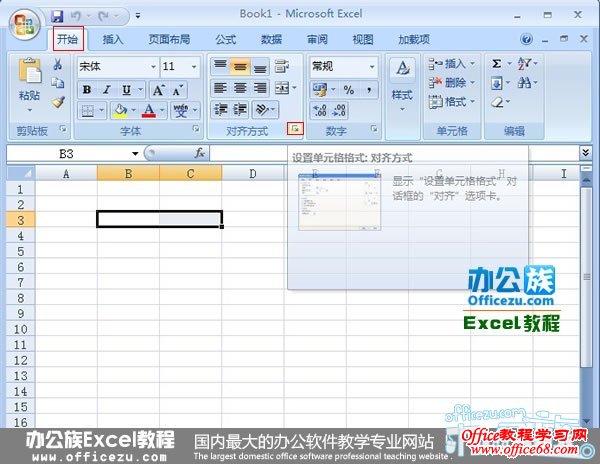
Task: Switch to the 开始 tab
Action: point(68,39)
